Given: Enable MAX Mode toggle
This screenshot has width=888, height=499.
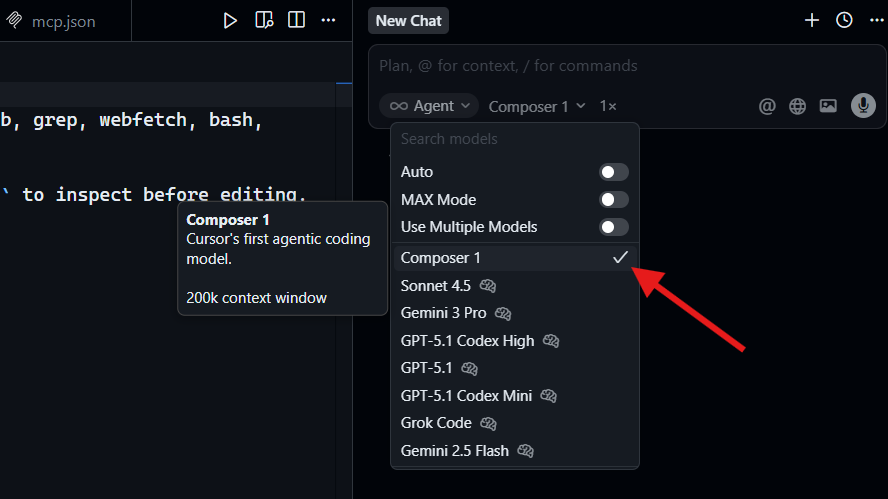Looking at the screenshot, I should coord(613,200).
